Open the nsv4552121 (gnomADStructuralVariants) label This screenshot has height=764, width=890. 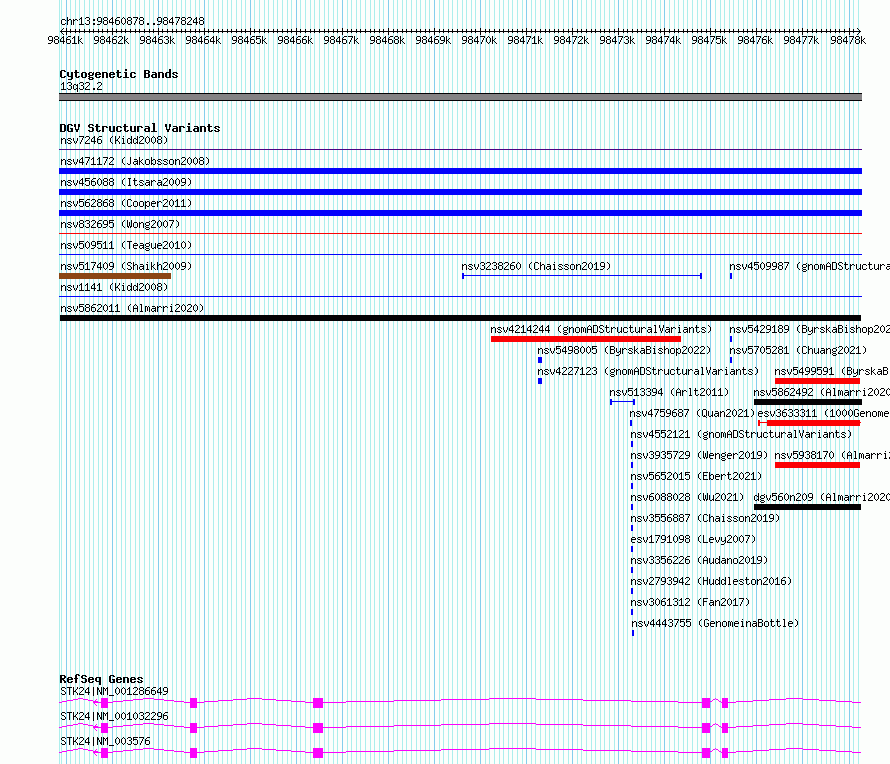coord(741,435)
